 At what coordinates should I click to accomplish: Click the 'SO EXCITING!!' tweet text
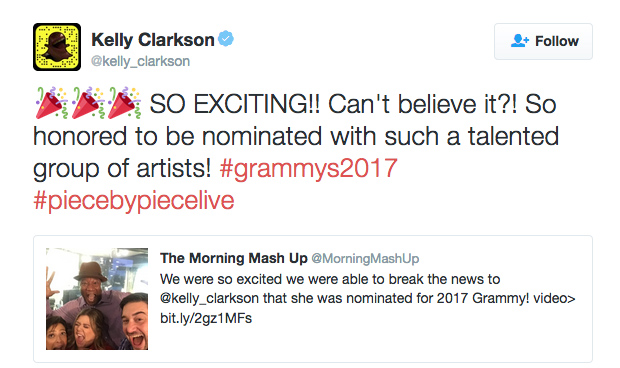point(235,104)
